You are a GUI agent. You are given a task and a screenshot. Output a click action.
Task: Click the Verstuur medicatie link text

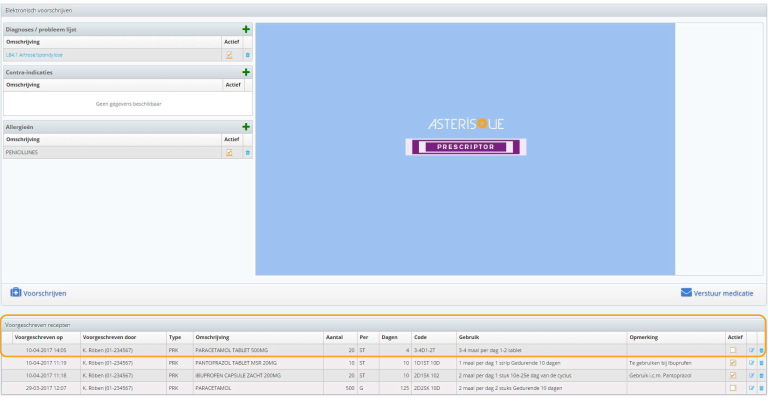click(x=723, y=293)
